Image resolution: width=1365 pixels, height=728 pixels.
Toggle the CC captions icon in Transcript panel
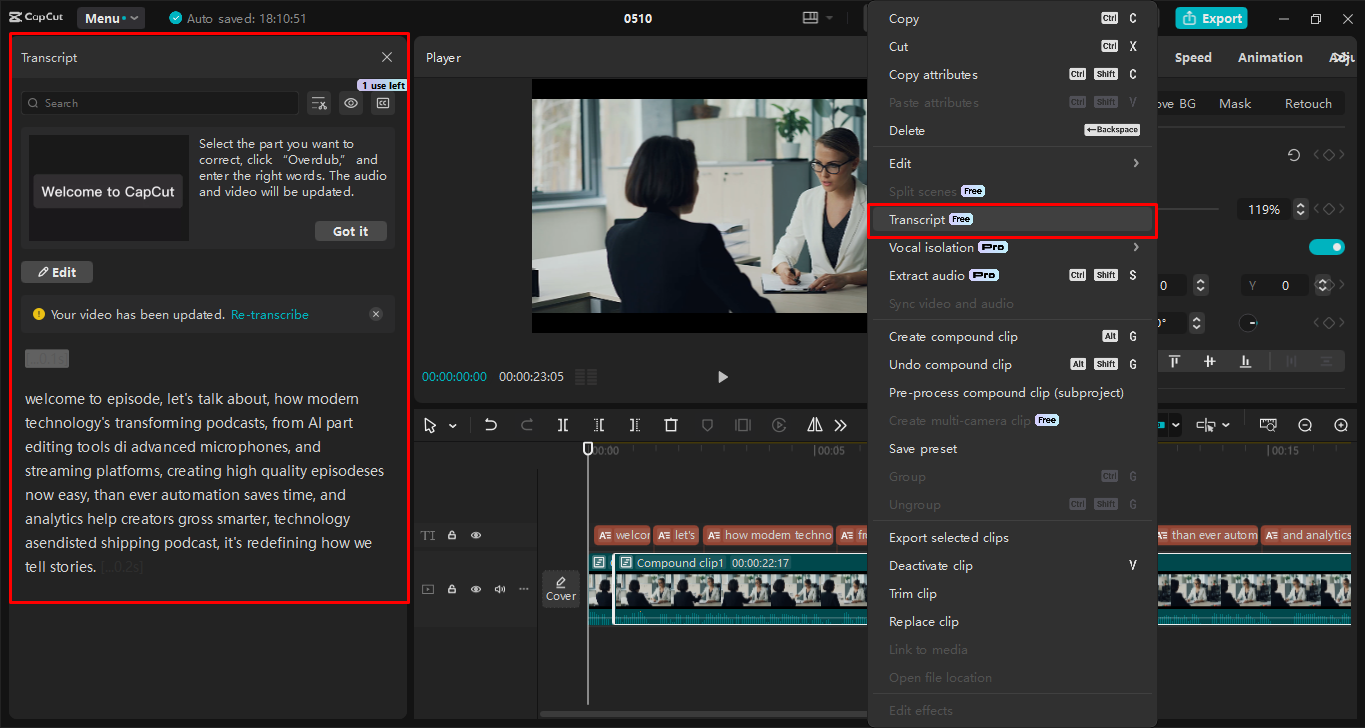382,103
